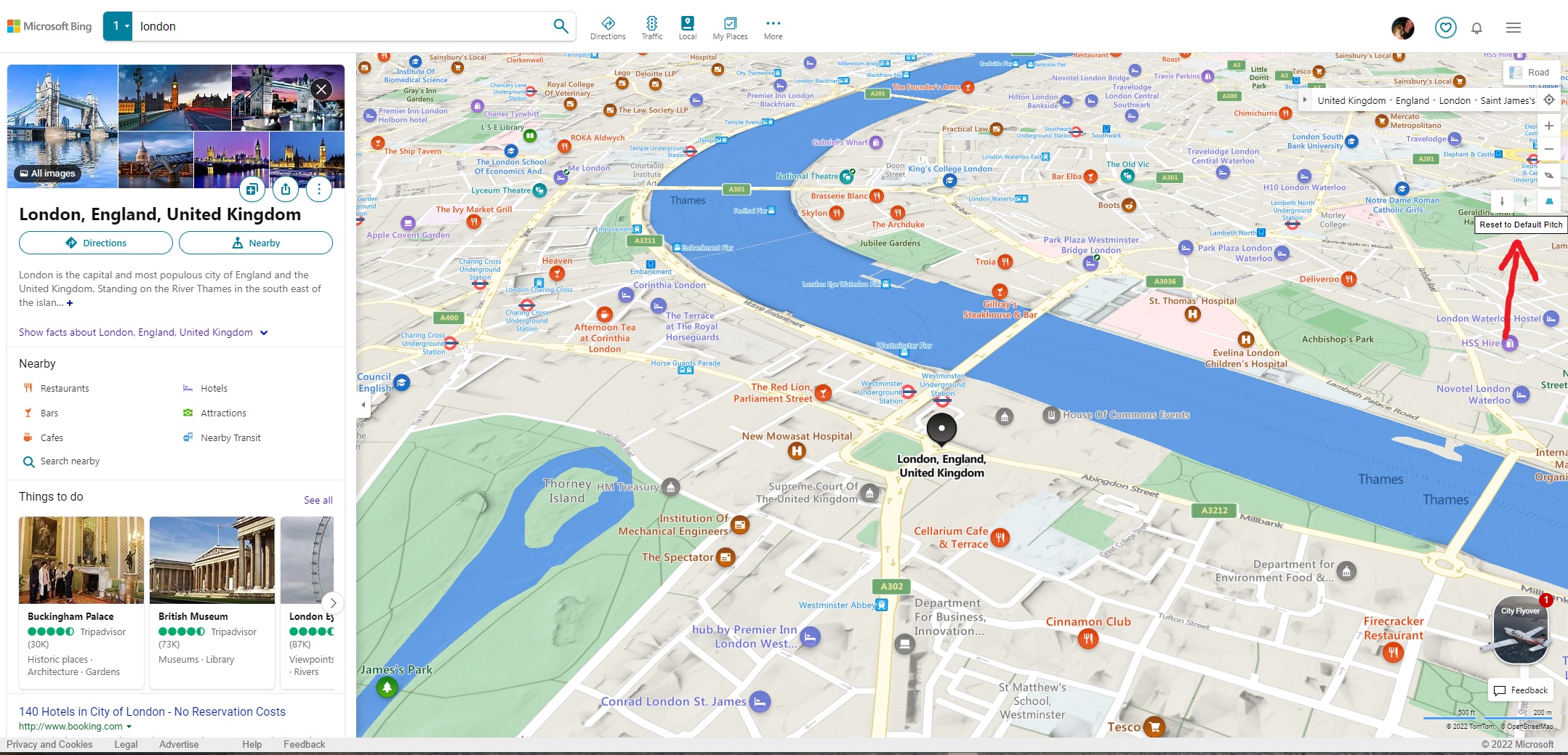The height and width of the screenshot is (755, 1568).
Task: Get directions to London from card
Action: (96, 243)
